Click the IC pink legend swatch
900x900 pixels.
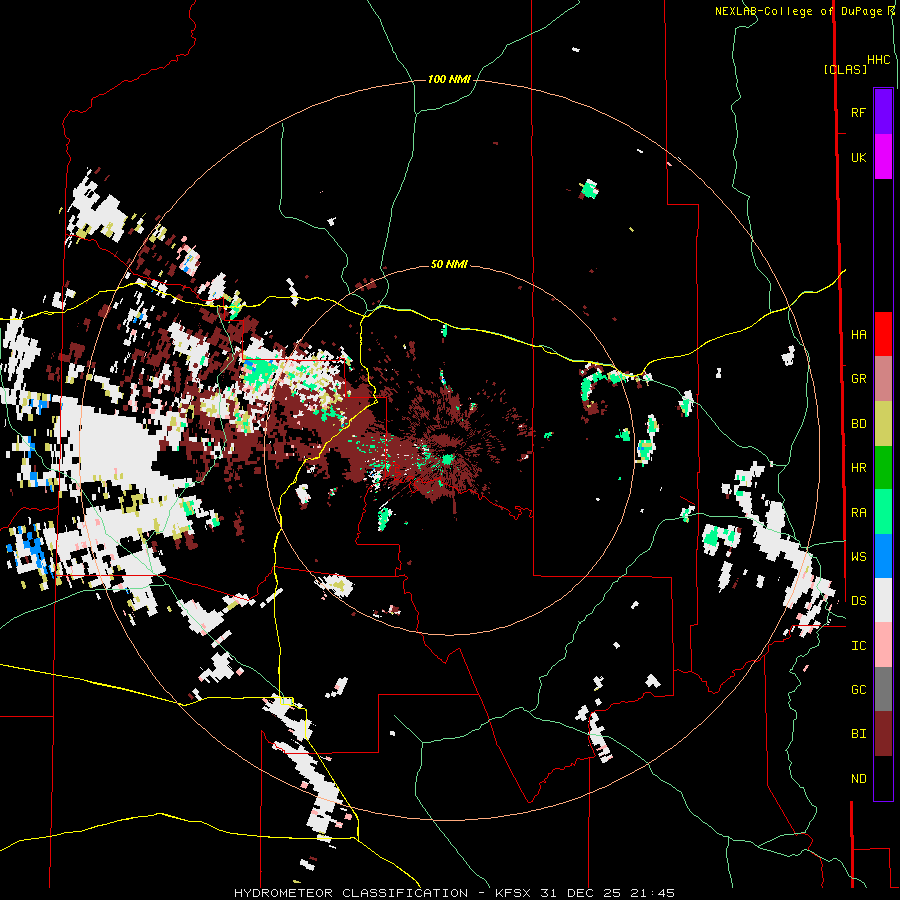click(x=883, y=645)
